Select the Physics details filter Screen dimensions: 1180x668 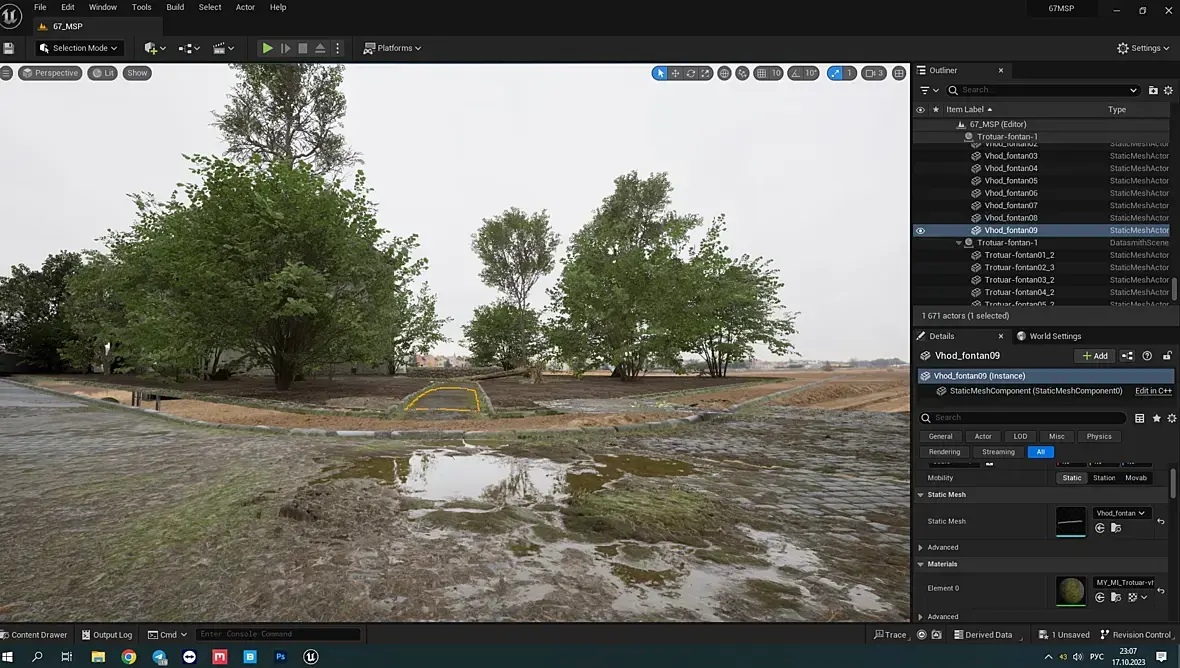coord(1099,436)
